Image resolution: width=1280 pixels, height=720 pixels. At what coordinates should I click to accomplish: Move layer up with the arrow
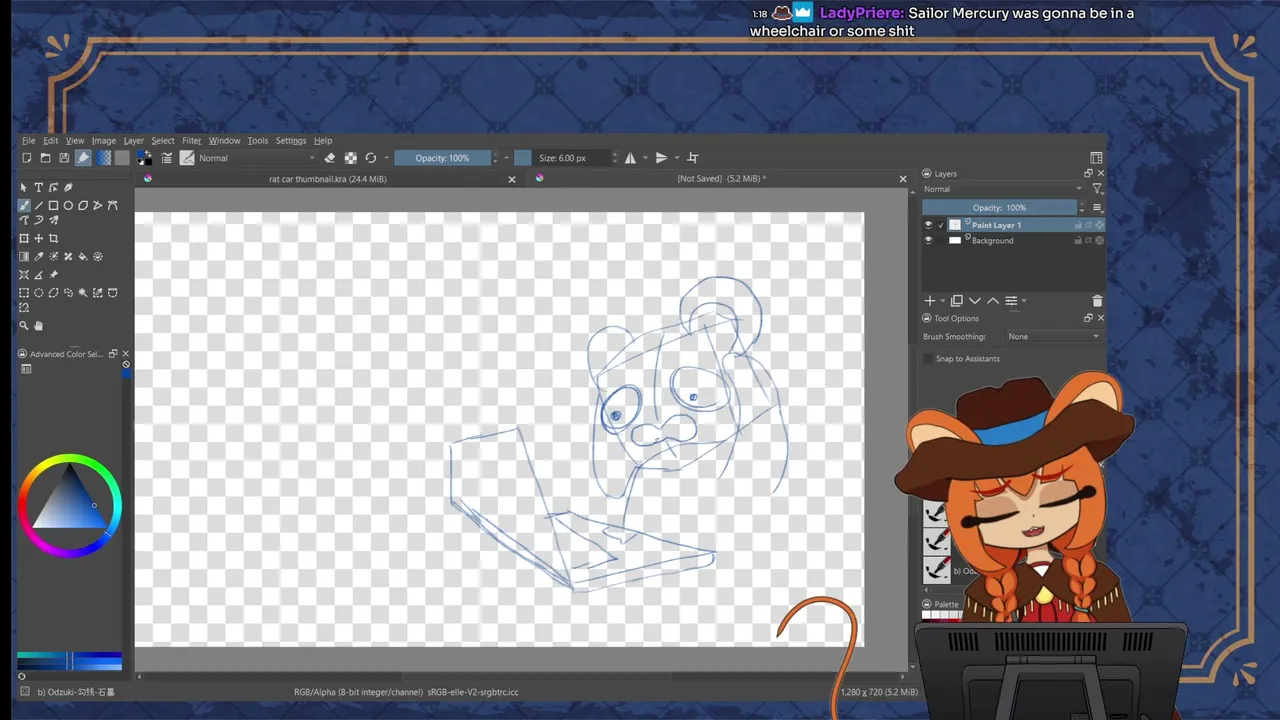point(993,301)
